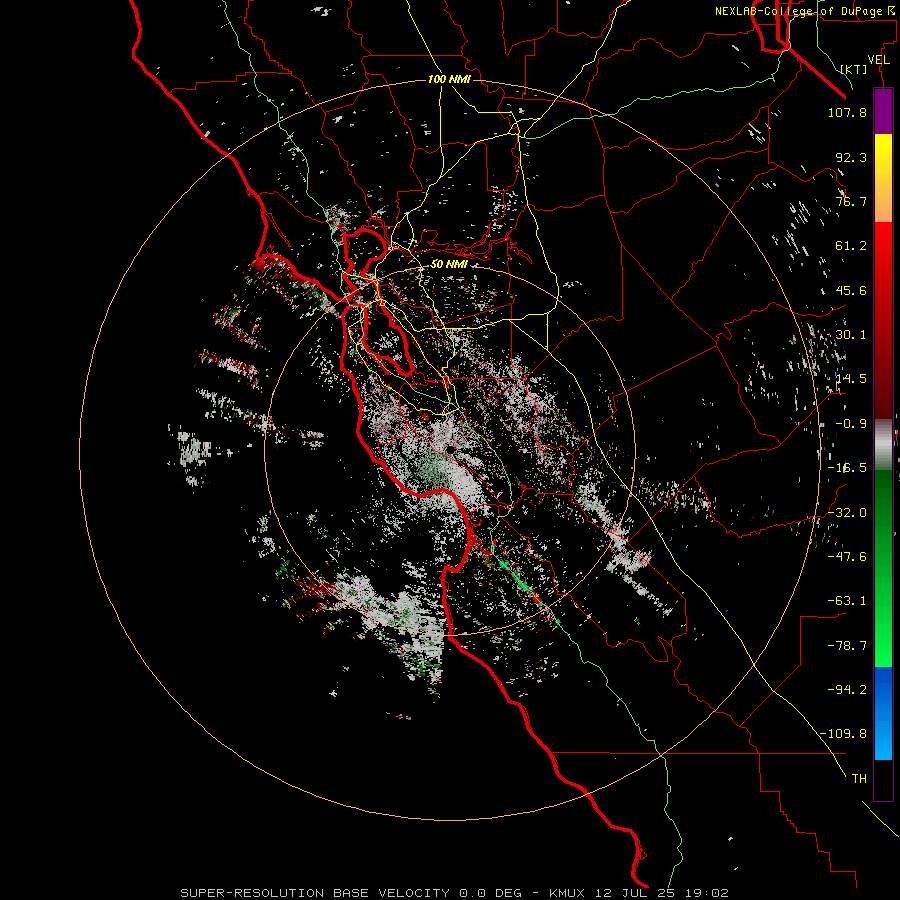Select the purple segment of velocity color bar

(x=883, y=111)
